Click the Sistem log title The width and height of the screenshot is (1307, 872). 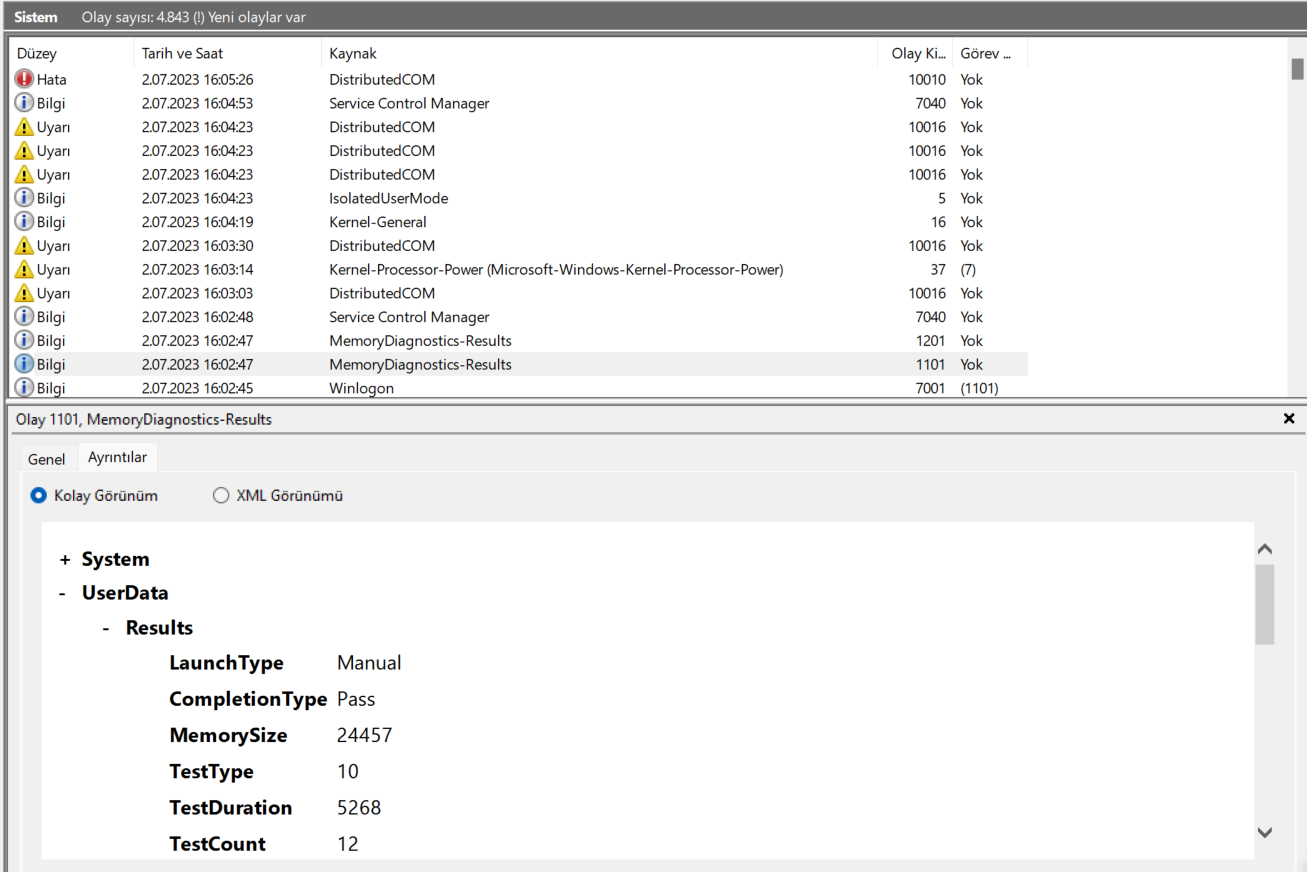(x=36, y=17)
